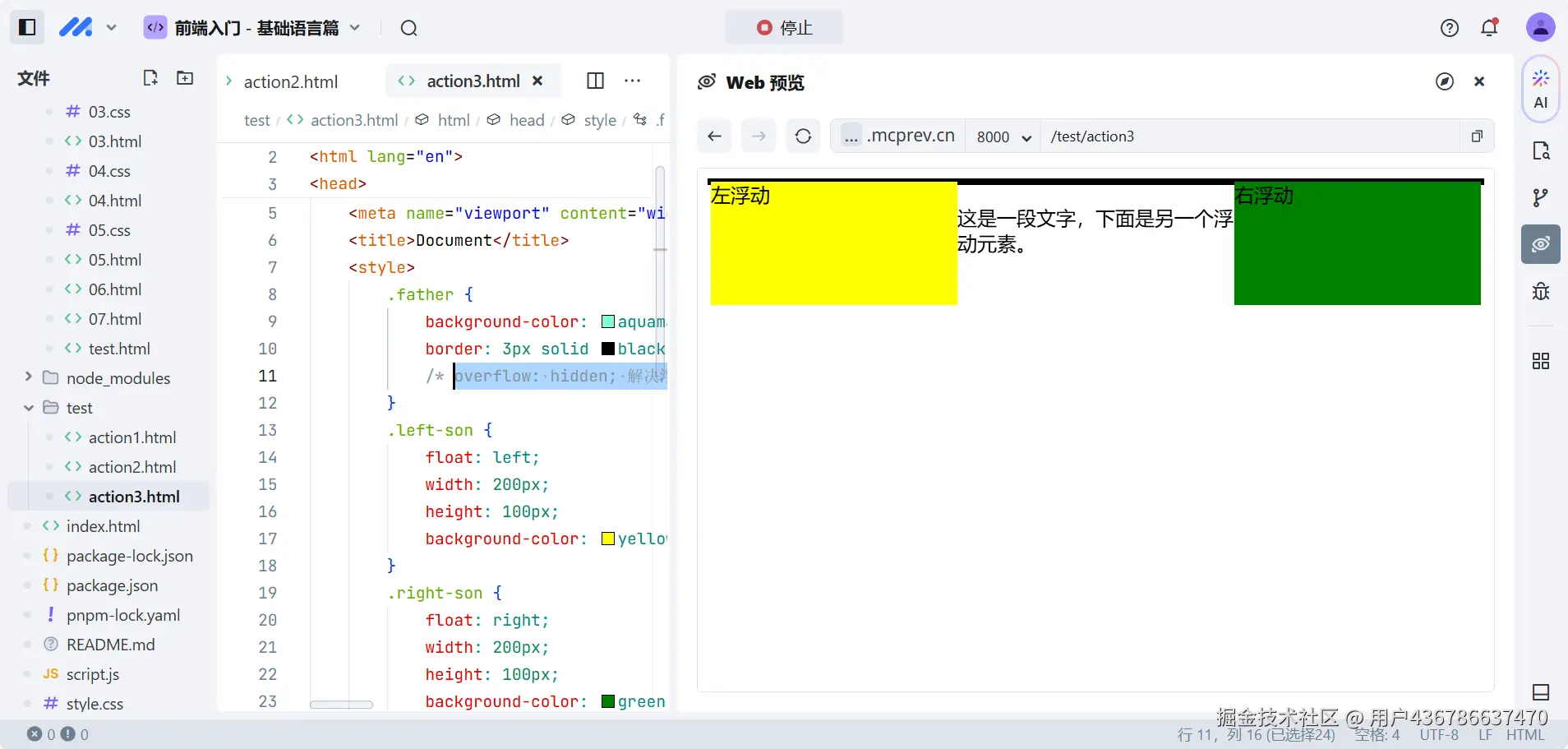This screenshot has width=1568, height=749.
Task: Stop the running project
Action: point(784,28)
